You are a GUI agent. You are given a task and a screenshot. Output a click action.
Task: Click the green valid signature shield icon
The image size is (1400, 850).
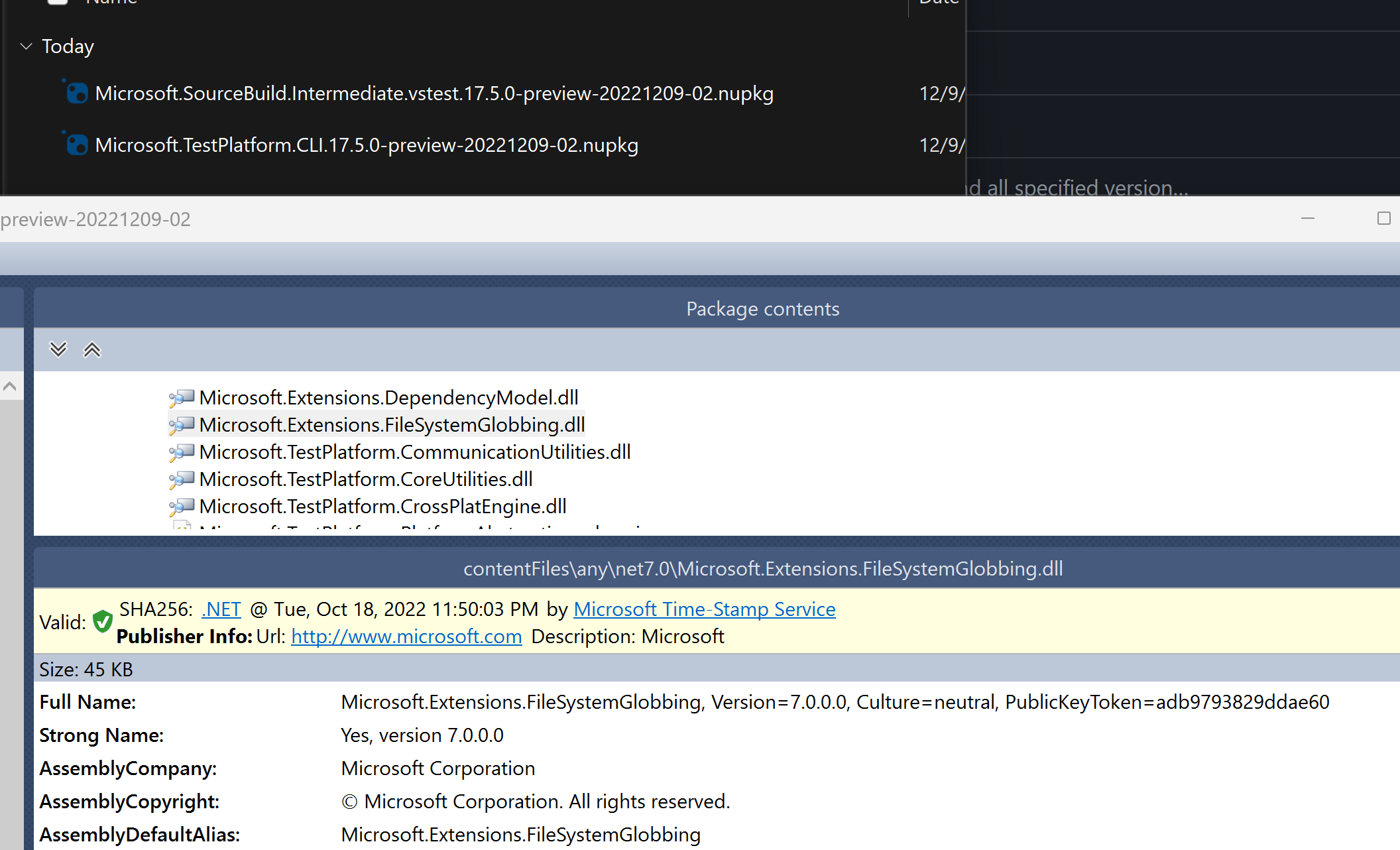(x=102, y=622)
